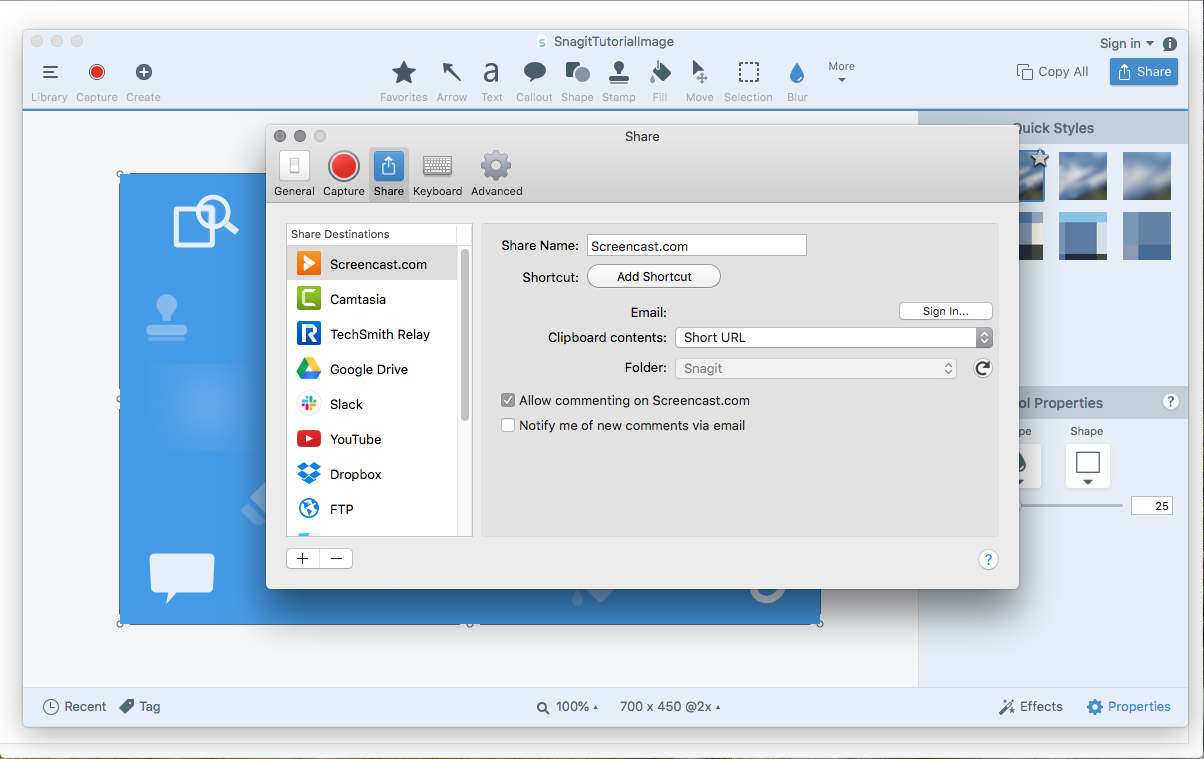Click the Add Shortcut button
This screenshot has width=1204, height=759.
tap(654, 277)
